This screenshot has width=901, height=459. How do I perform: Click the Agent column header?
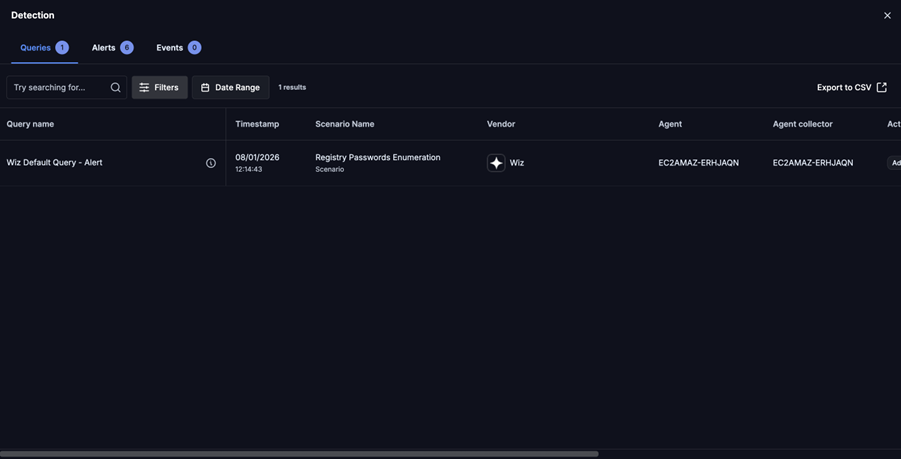670,124
